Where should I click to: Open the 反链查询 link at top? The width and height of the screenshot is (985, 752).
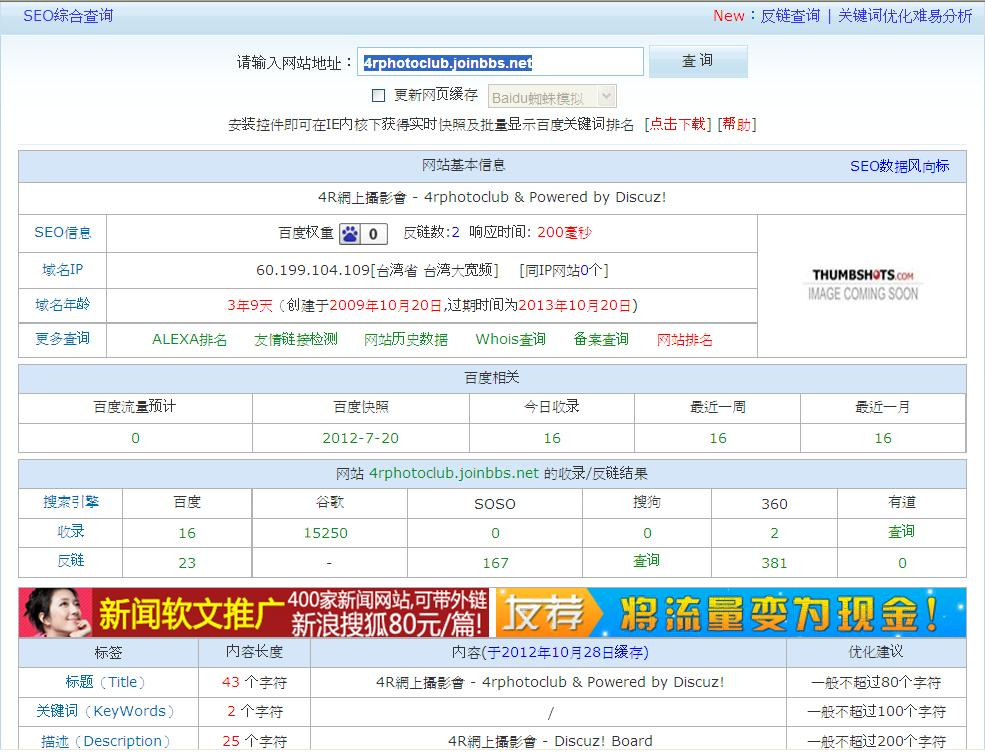point(790,16)
